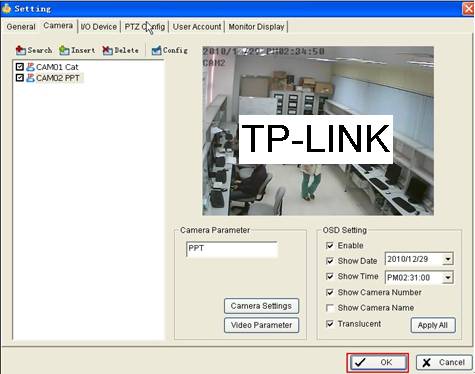Open the Show Time format dropdown
475x374 pixels.
(448, 277)
